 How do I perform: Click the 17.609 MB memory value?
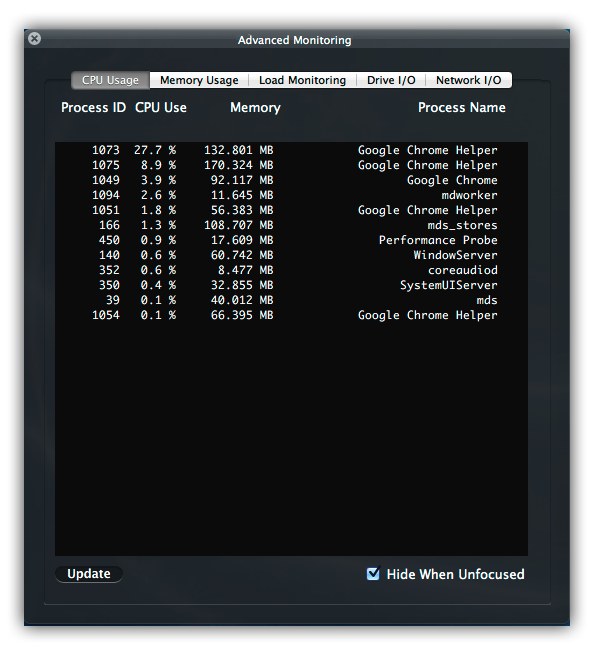point(242,240)
